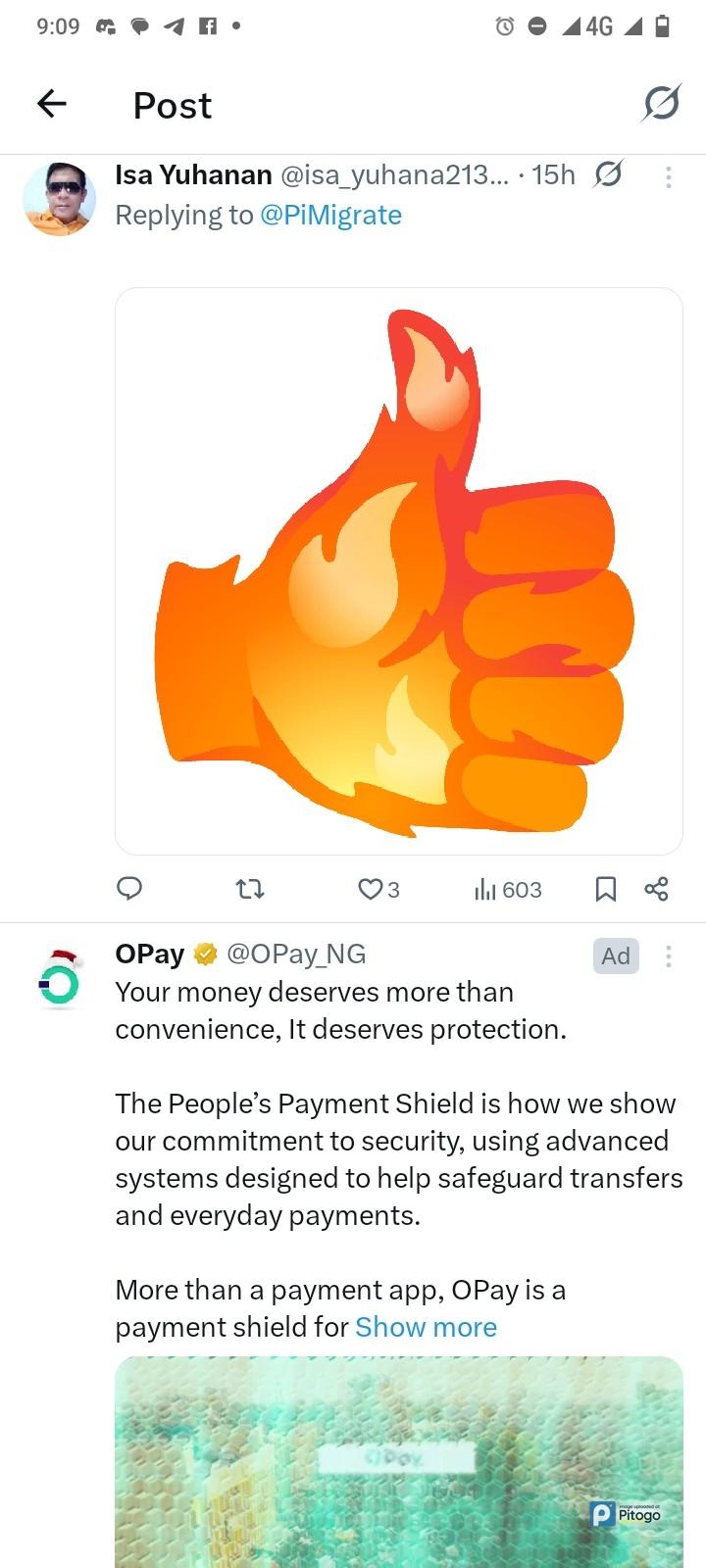Tap the back arrow
Viewport: 706px width, 1568px height.
[x=52, y=103]
